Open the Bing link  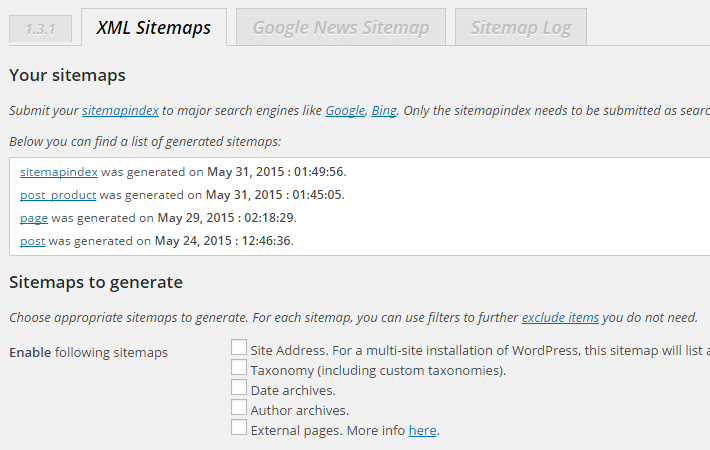pyautogui.click(x=384, y=110)
